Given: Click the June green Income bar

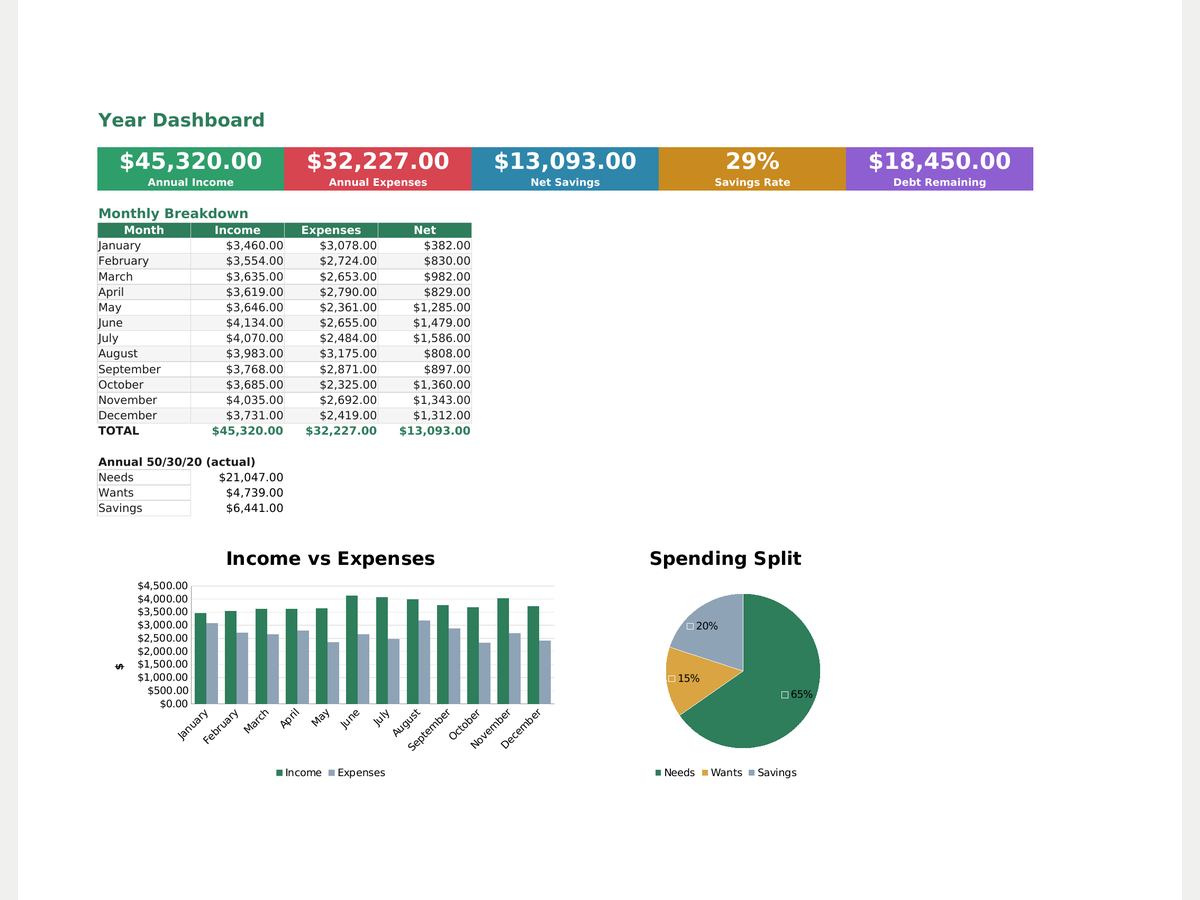Looking at the screenshot, I should (352, 650).
